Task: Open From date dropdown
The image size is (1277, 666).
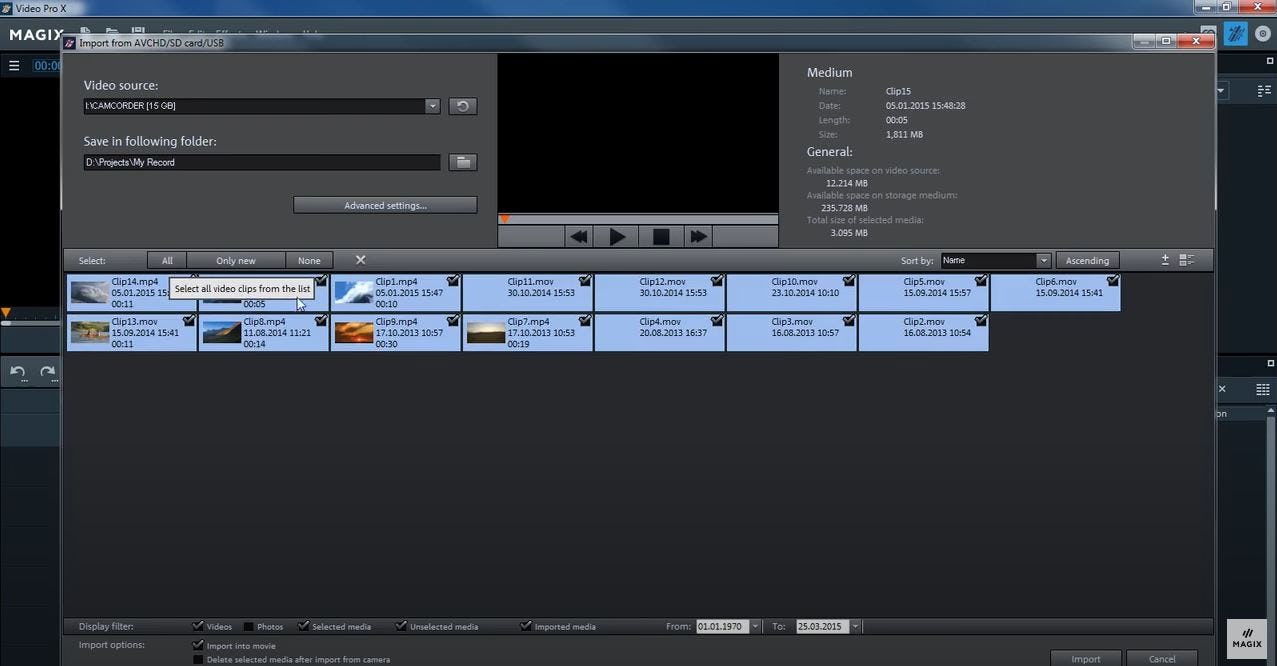Action: point(755,626)
